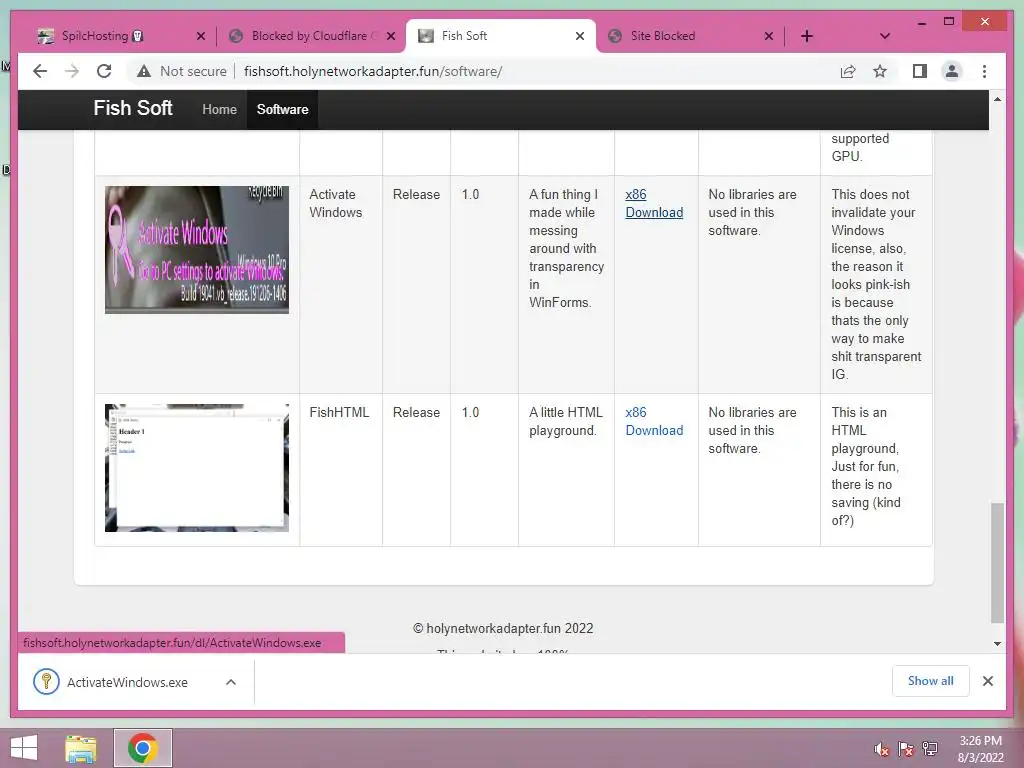Viewport: 1024px width, 768px height.
Task: Share this page using the share icon
Action: pyautogui.click(x=848, y=71)
